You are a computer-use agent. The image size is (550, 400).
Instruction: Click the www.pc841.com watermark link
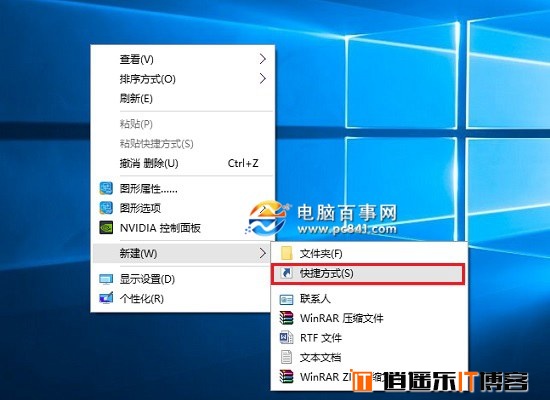[347, 229]
